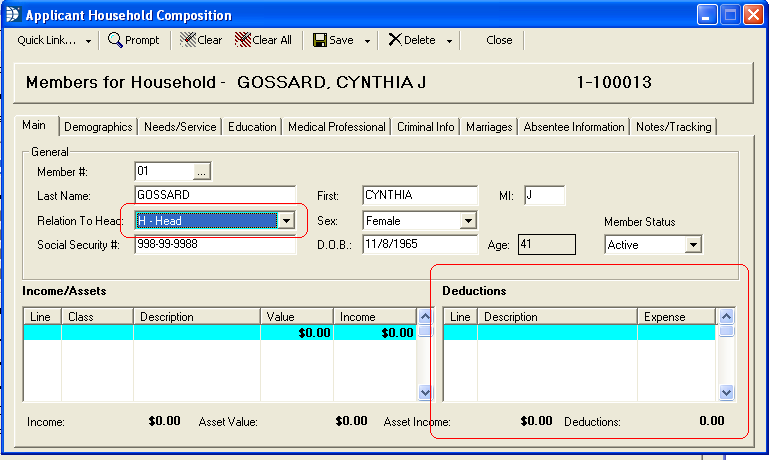Image resolution: width=770 pixels, height=460 pixels.
Task: Expand the Quick Link dropdown
Action: coord(89,41)
